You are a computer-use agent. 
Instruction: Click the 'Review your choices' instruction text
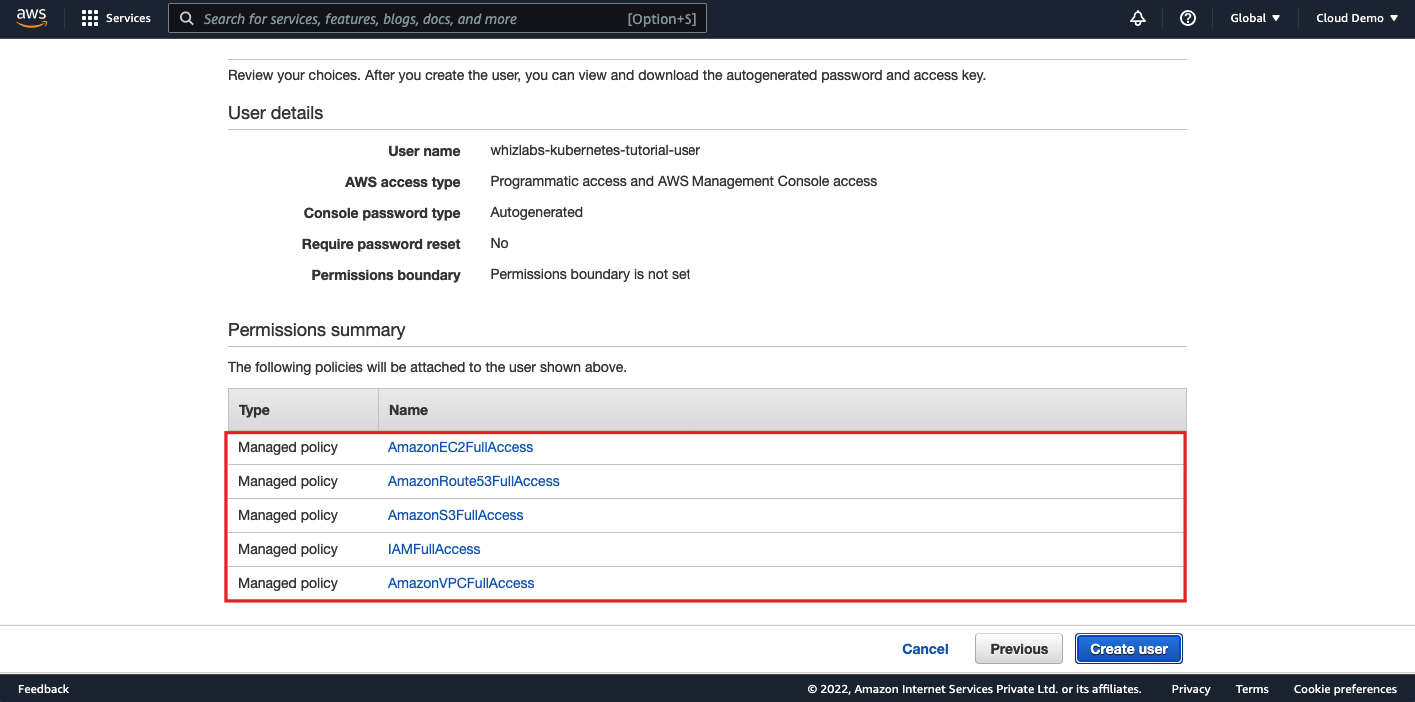pyautogui.click(x=607, y=75)
